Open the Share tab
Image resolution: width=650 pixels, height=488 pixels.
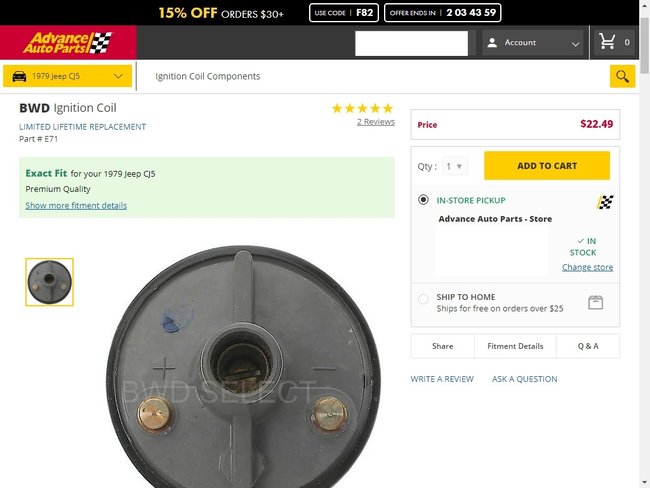(442, 346)
